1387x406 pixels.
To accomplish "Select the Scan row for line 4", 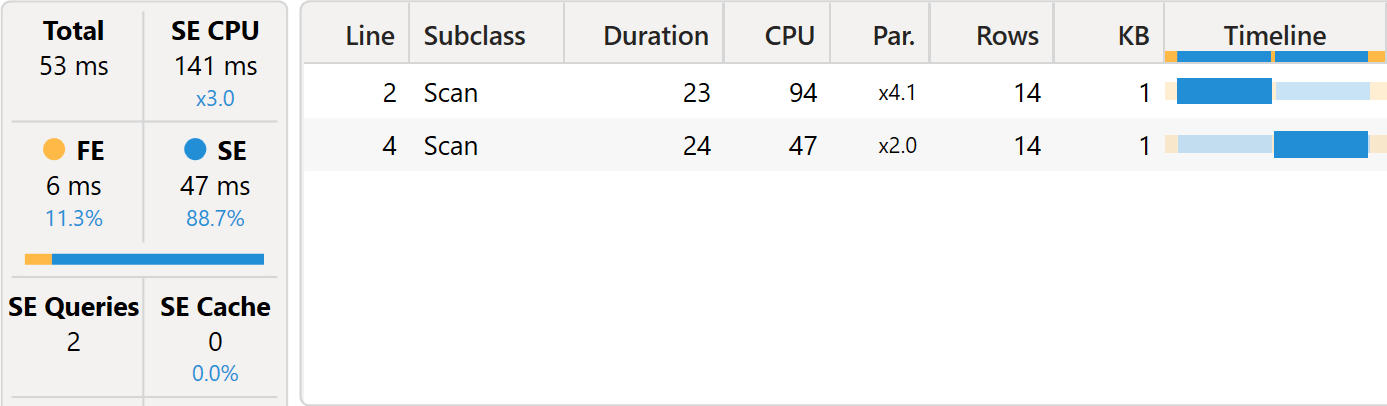I will pyautogui.click(x=845, y=146).
